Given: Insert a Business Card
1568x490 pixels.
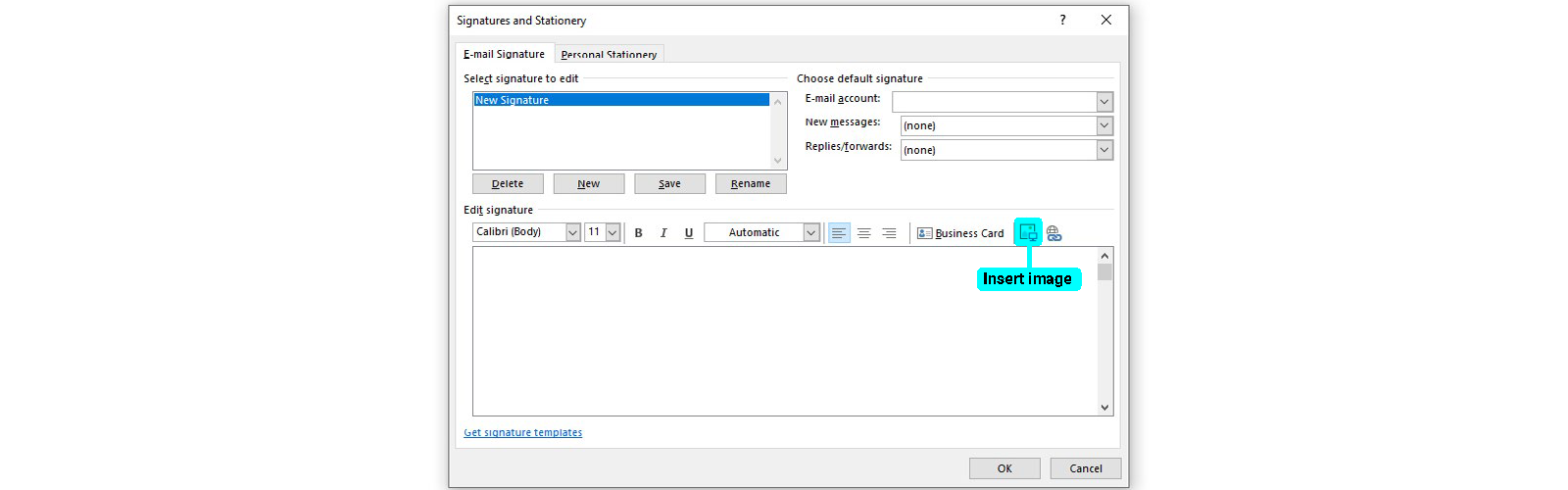Looking at the screenshot, I should click(x=960, y=233).
